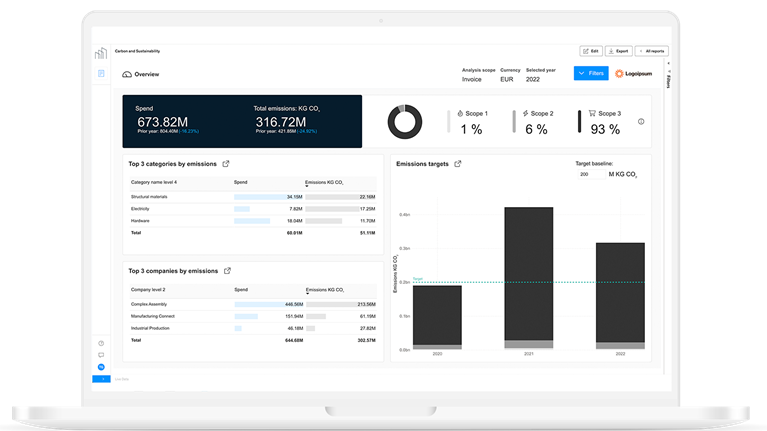Sort by Emissions KG CO2 in categories table
This screenshot has width=767, height=431.
click(x=326, y=183)
